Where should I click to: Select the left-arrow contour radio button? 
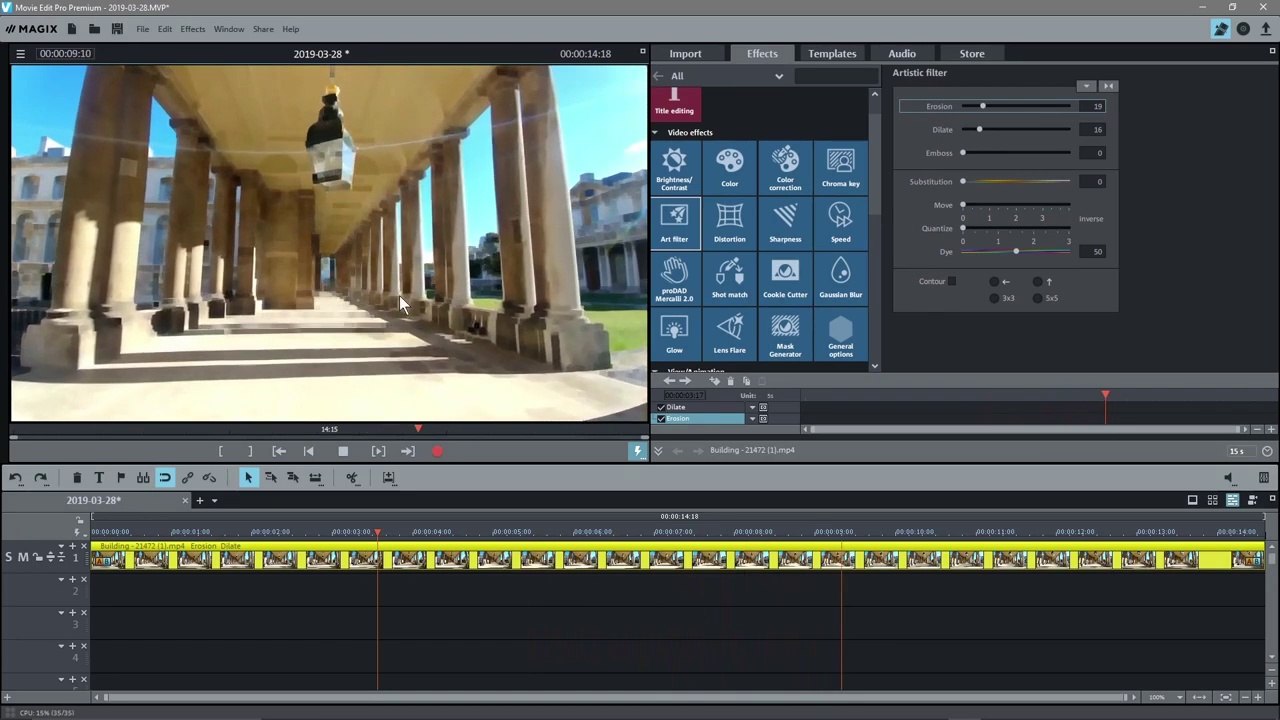[x=994, y=282]
